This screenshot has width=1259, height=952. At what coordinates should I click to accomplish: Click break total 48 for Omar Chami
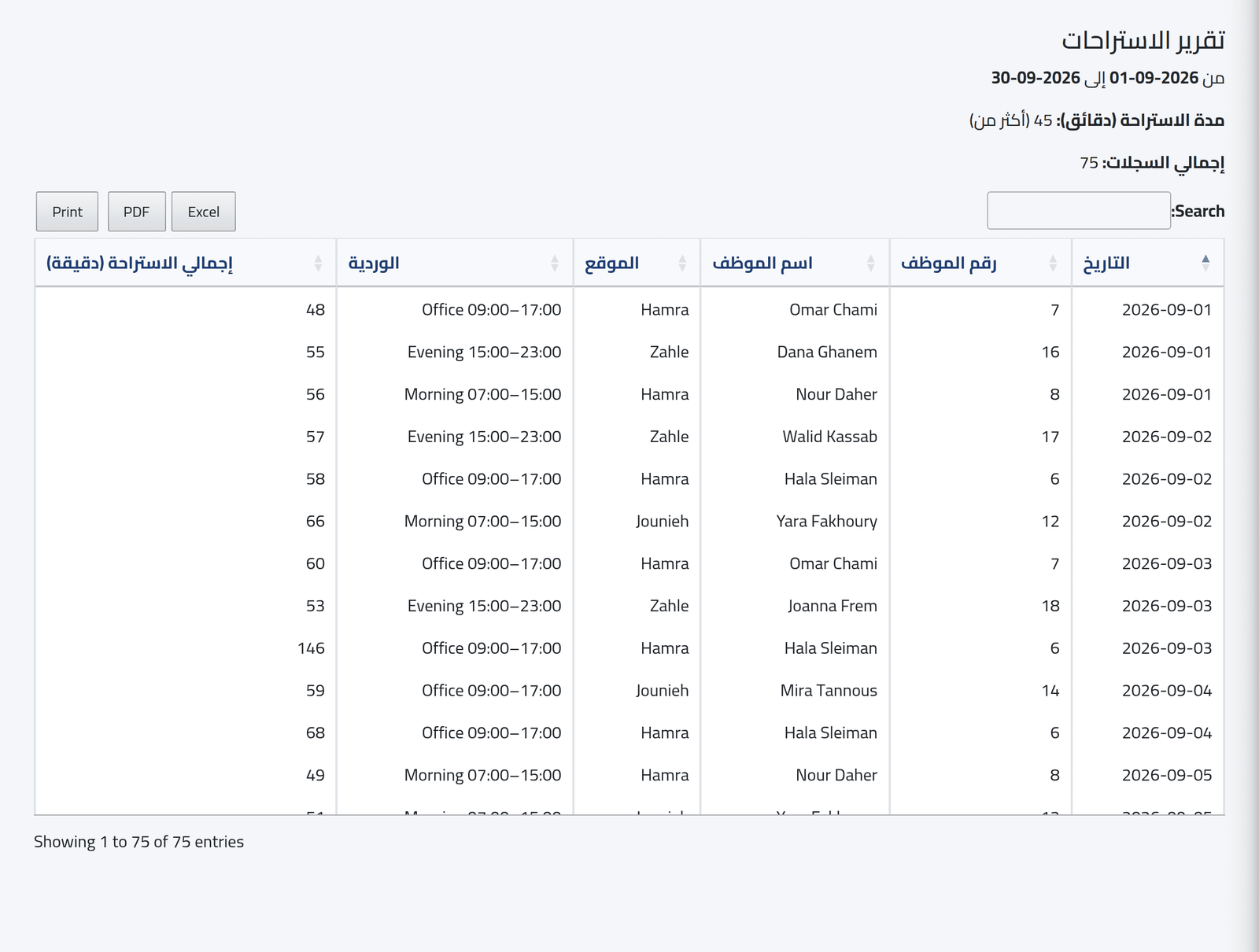coord(316,310)
